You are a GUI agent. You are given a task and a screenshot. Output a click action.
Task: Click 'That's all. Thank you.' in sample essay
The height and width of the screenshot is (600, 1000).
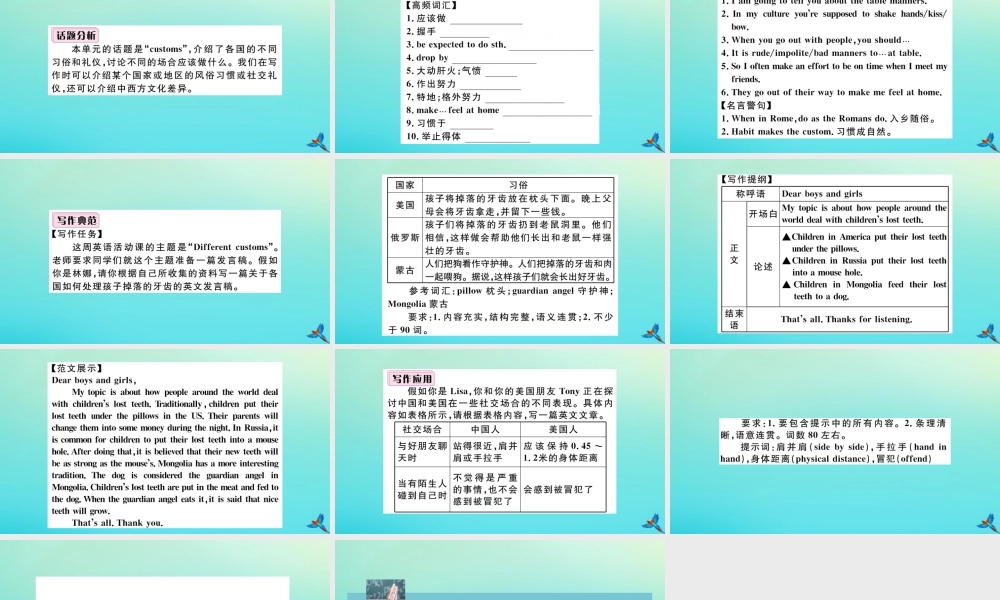coord(117,523)
